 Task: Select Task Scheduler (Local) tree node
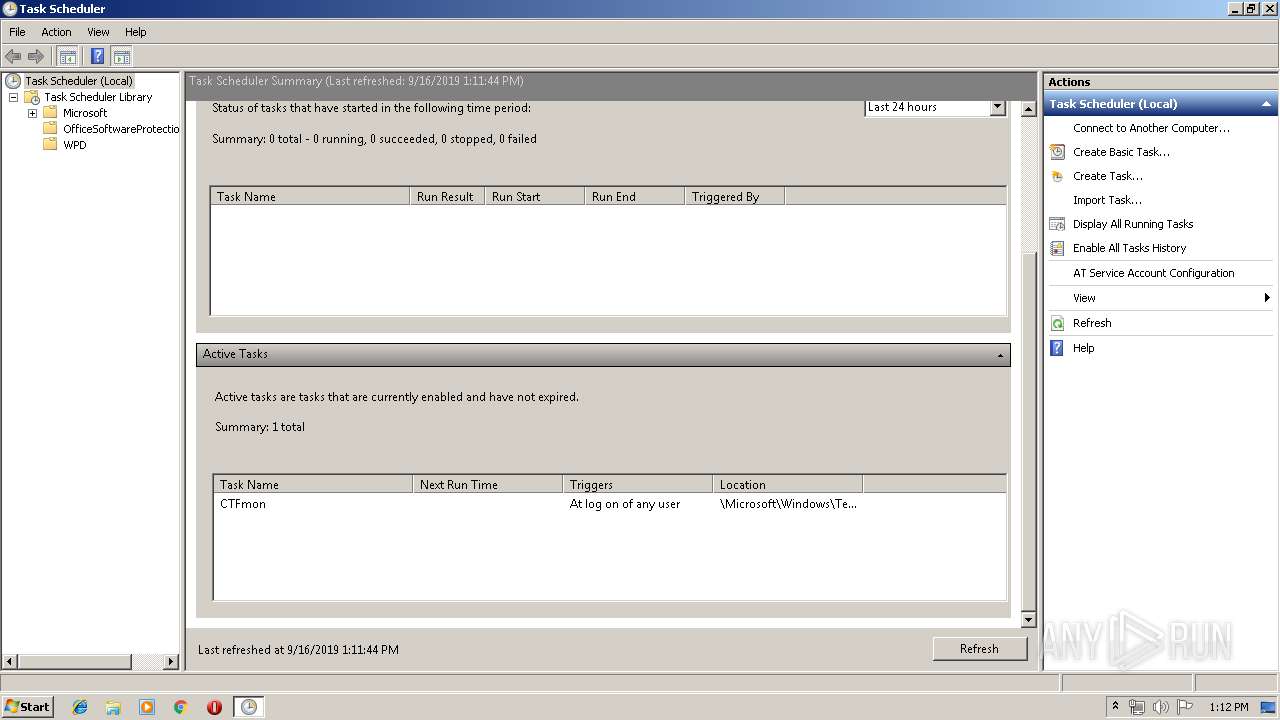tap(79, 81)
